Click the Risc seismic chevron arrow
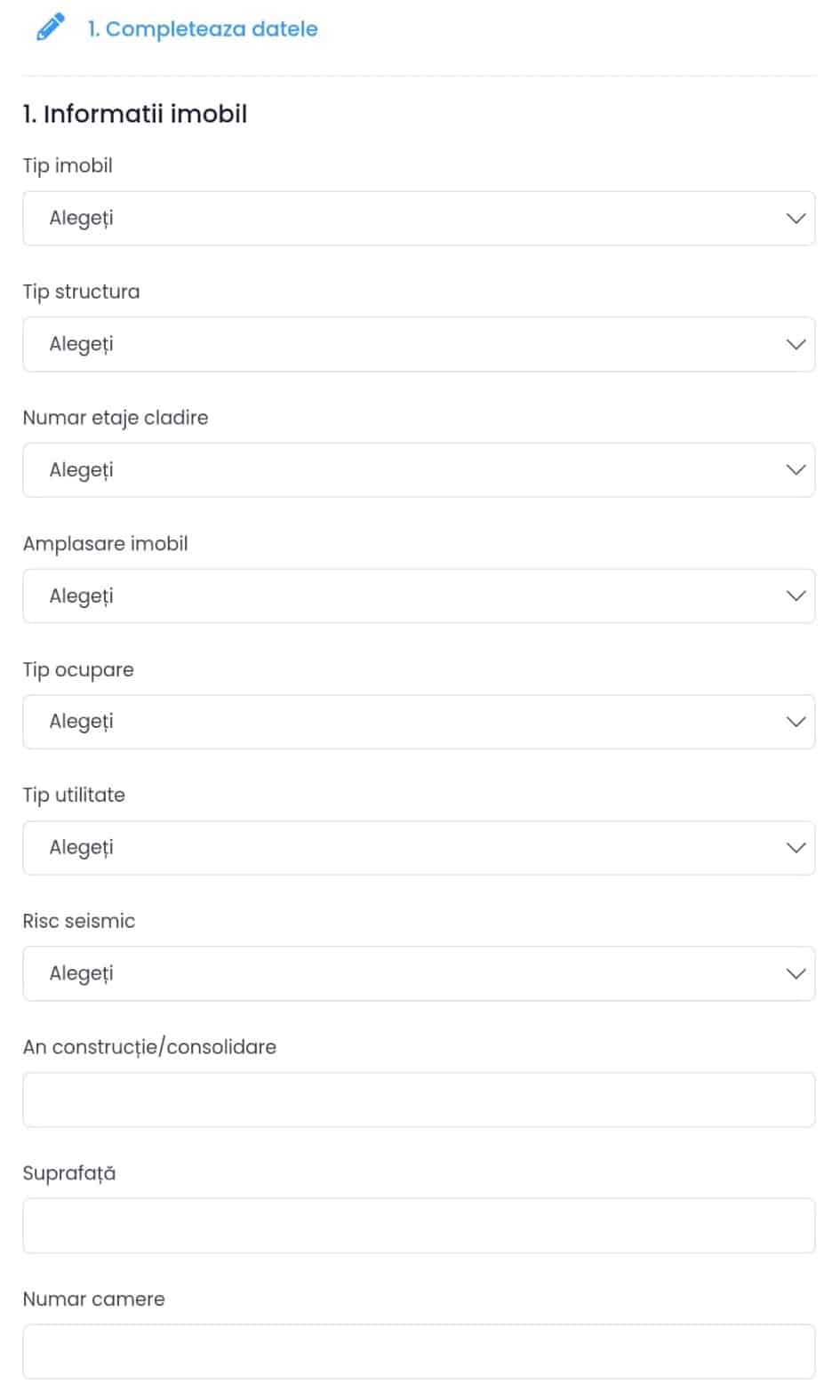 (796, 974)
